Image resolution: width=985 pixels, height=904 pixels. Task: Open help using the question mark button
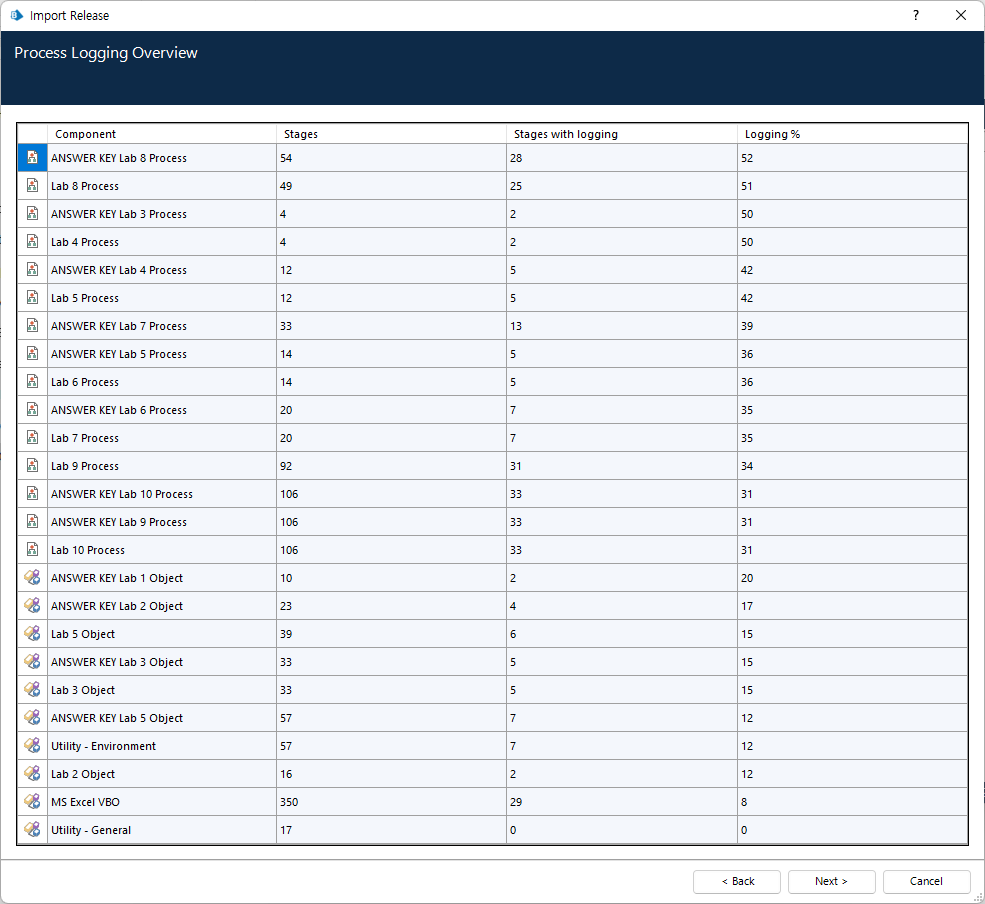(915, 16)
